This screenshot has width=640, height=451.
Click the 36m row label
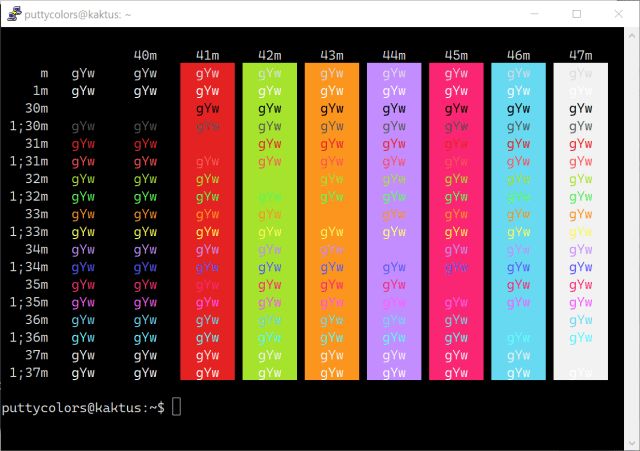pyautogui.click(x=36, y=320)
